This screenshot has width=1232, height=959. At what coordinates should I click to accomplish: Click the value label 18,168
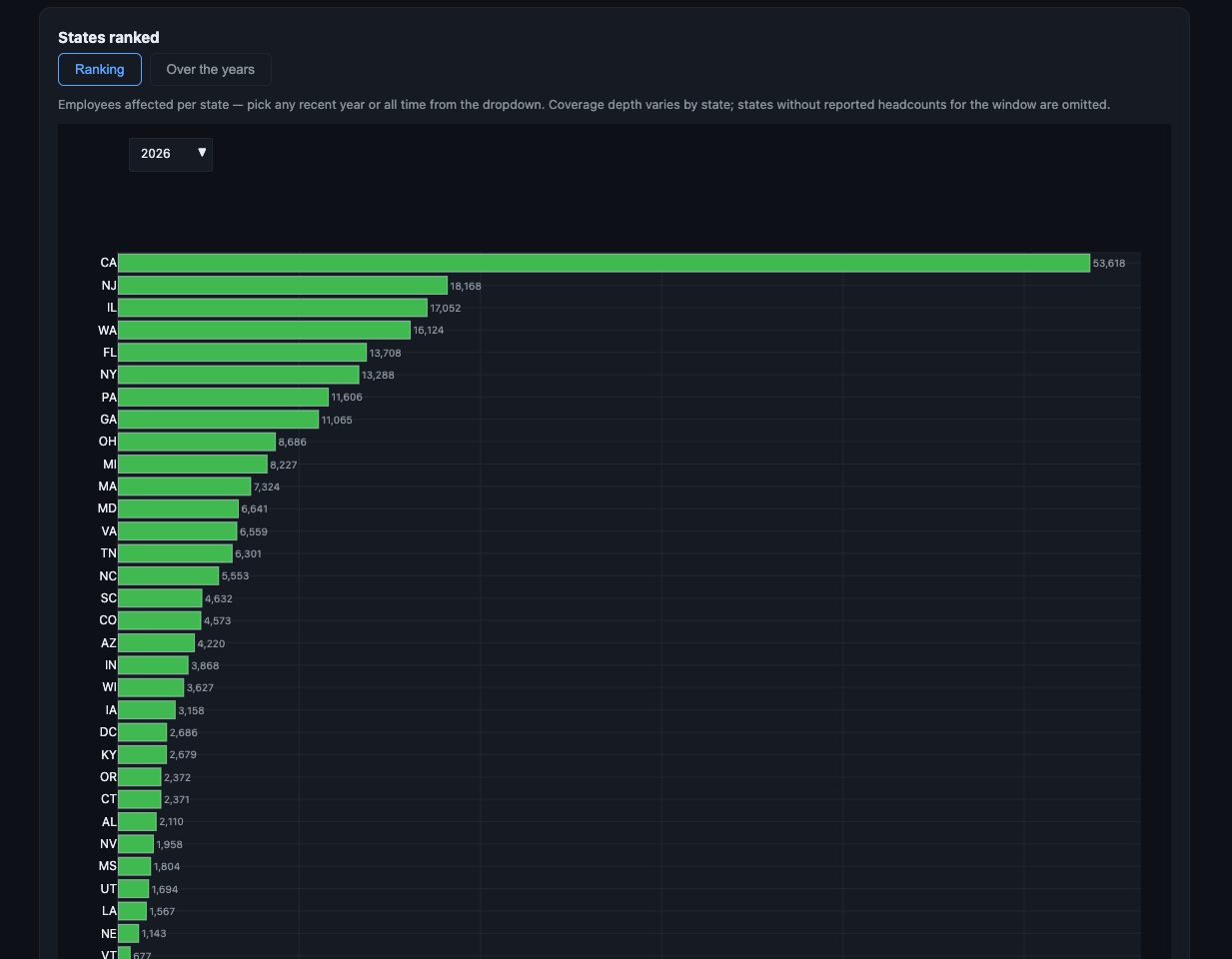(x=466, y=286)
